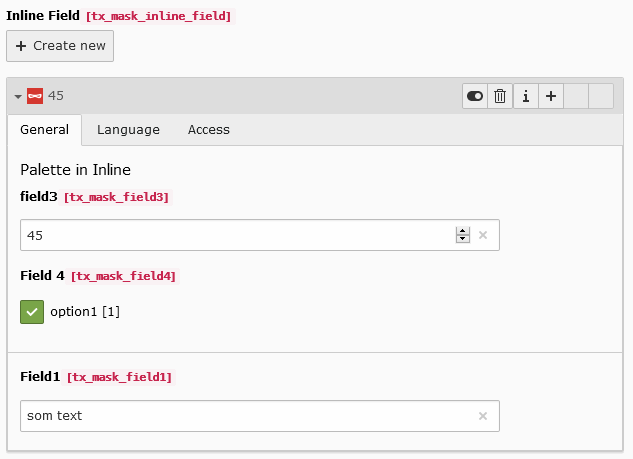
Task: Click into the field3 number input
Action: tap(235, 235)
